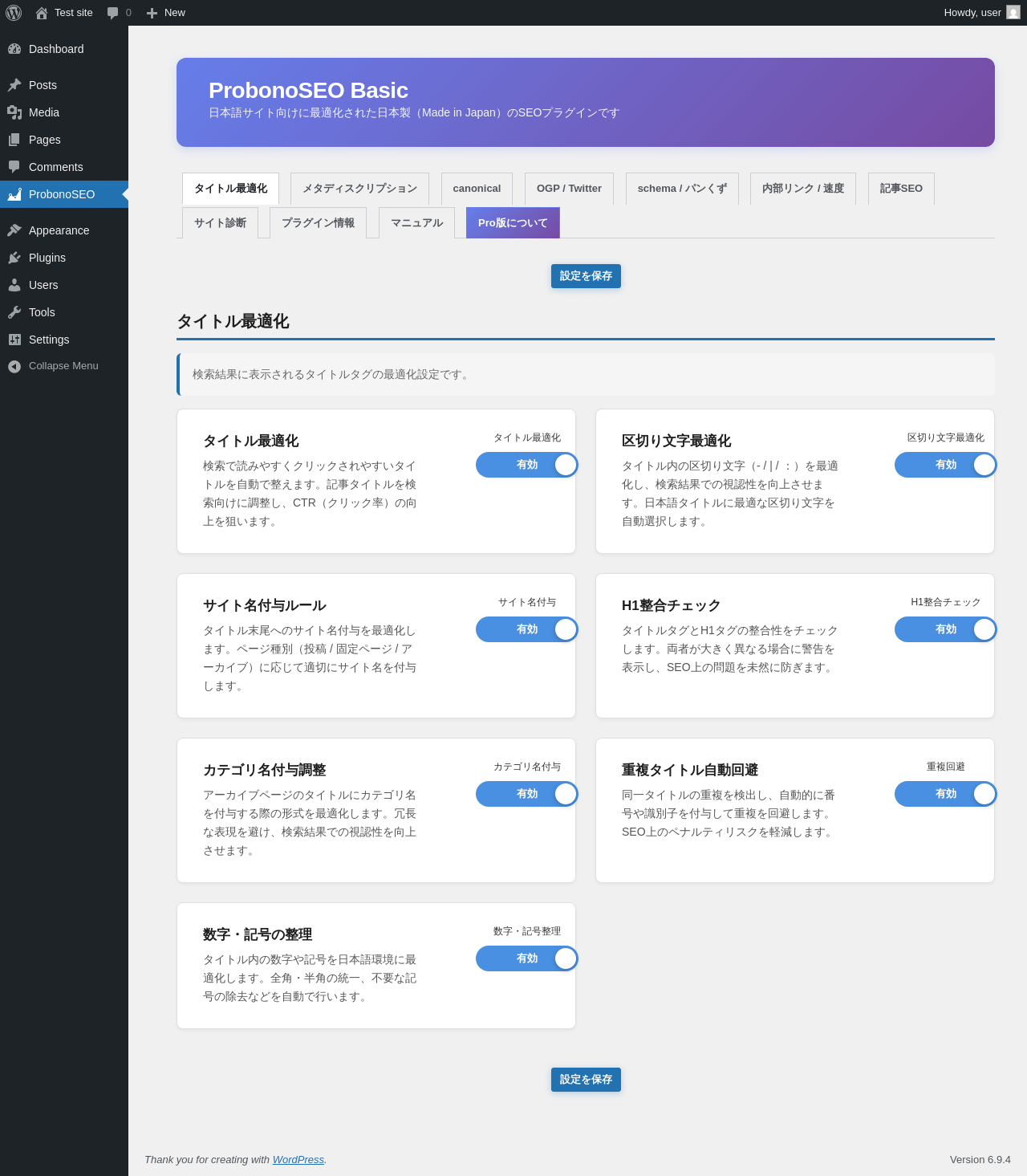Screen dimensions: 1027x1176
Task: Disable the 重複回避 switch
Action: click(x=946, y=794)
